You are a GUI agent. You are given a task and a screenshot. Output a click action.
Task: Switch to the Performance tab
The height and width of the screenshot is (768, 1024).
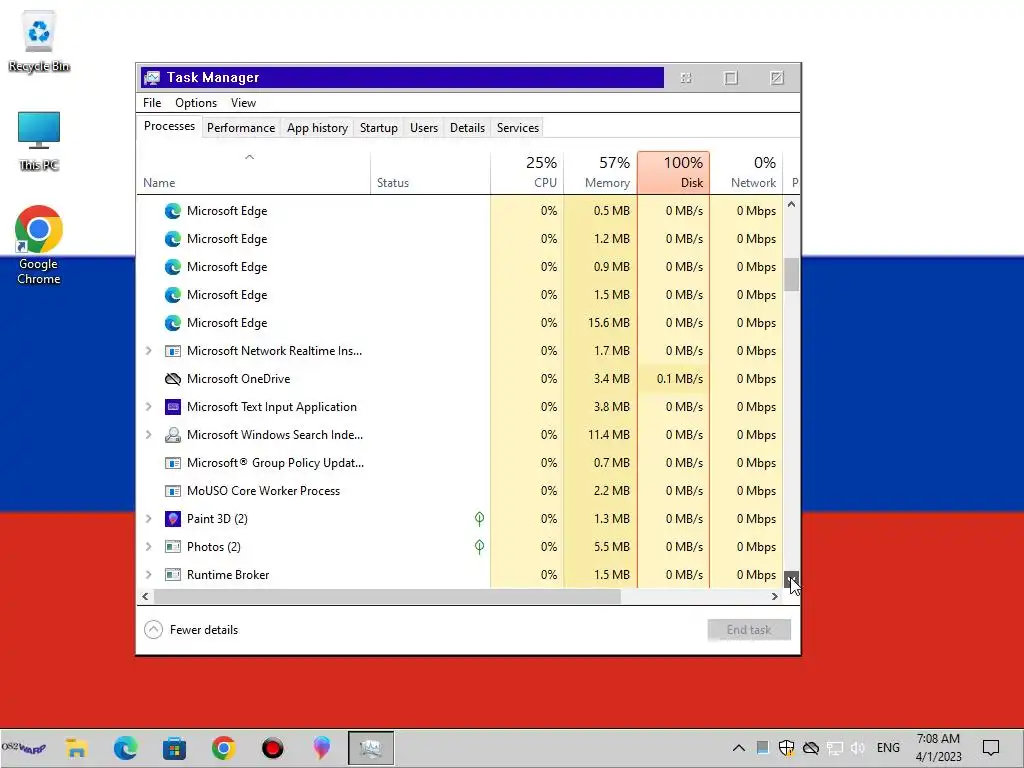[241, 128]
